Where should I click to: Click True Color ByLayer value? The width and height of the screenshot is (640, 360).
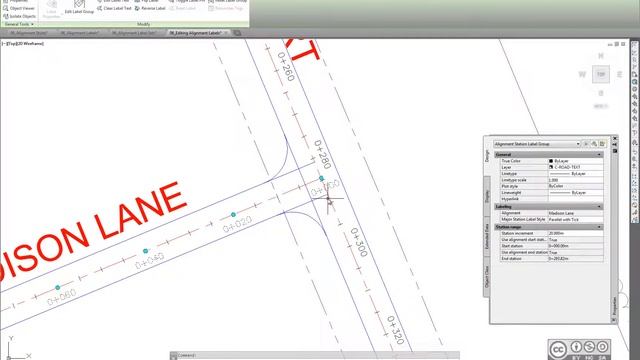pyautogui.click(x=575, y=161)
